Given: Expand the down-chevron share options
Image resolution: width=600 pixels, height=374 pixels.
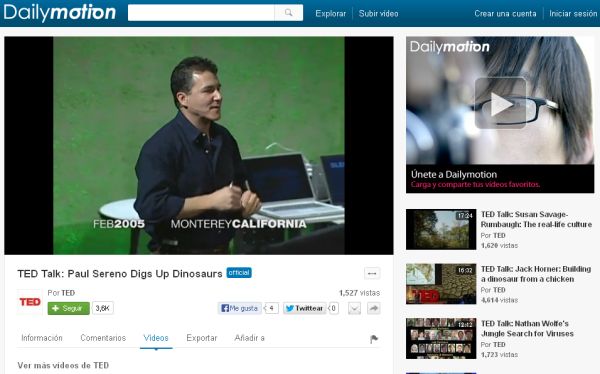Looking at the screenshot, I should point(354,308).
